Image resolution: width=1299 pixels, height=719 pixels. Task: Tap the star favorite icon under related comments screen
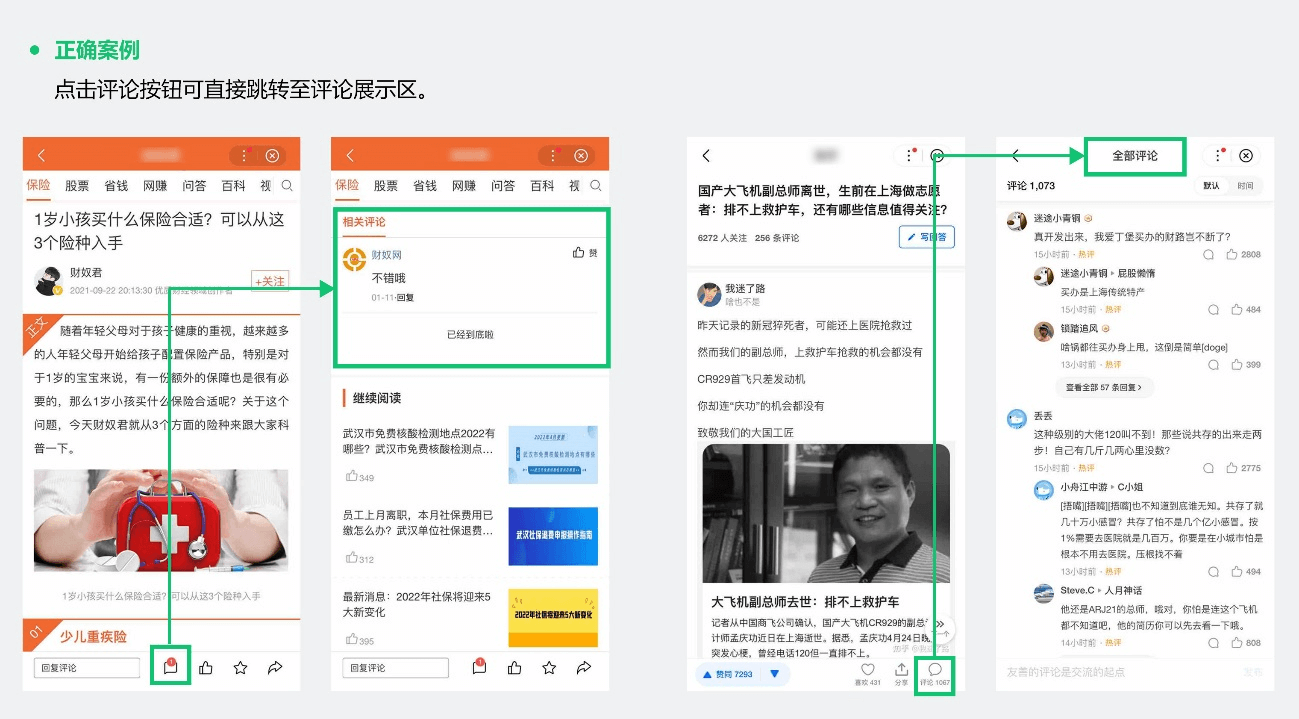pos(549,667)
